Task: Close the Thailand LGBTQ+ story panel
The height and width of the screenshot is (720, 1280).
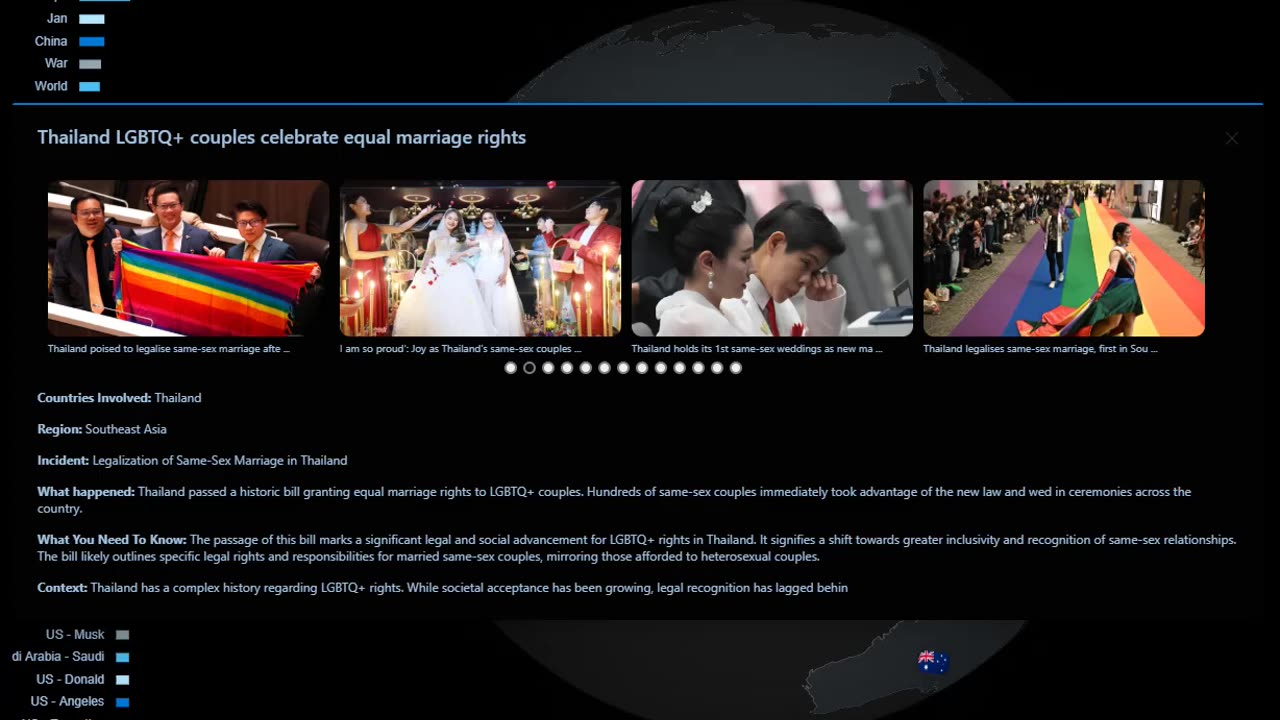Action: [x=1231, y=138]
